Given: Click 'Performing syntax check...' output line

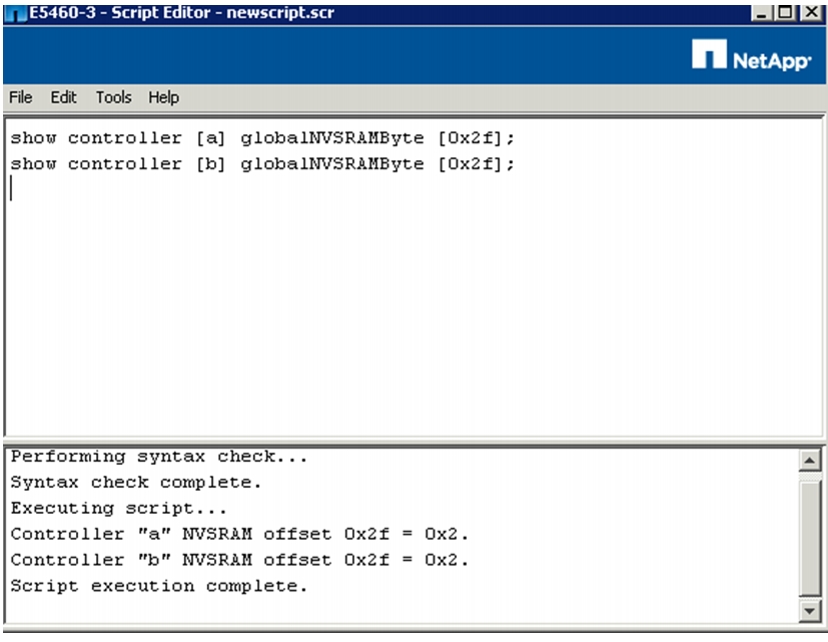Looking at the screenshot, I should click(158, 457).
